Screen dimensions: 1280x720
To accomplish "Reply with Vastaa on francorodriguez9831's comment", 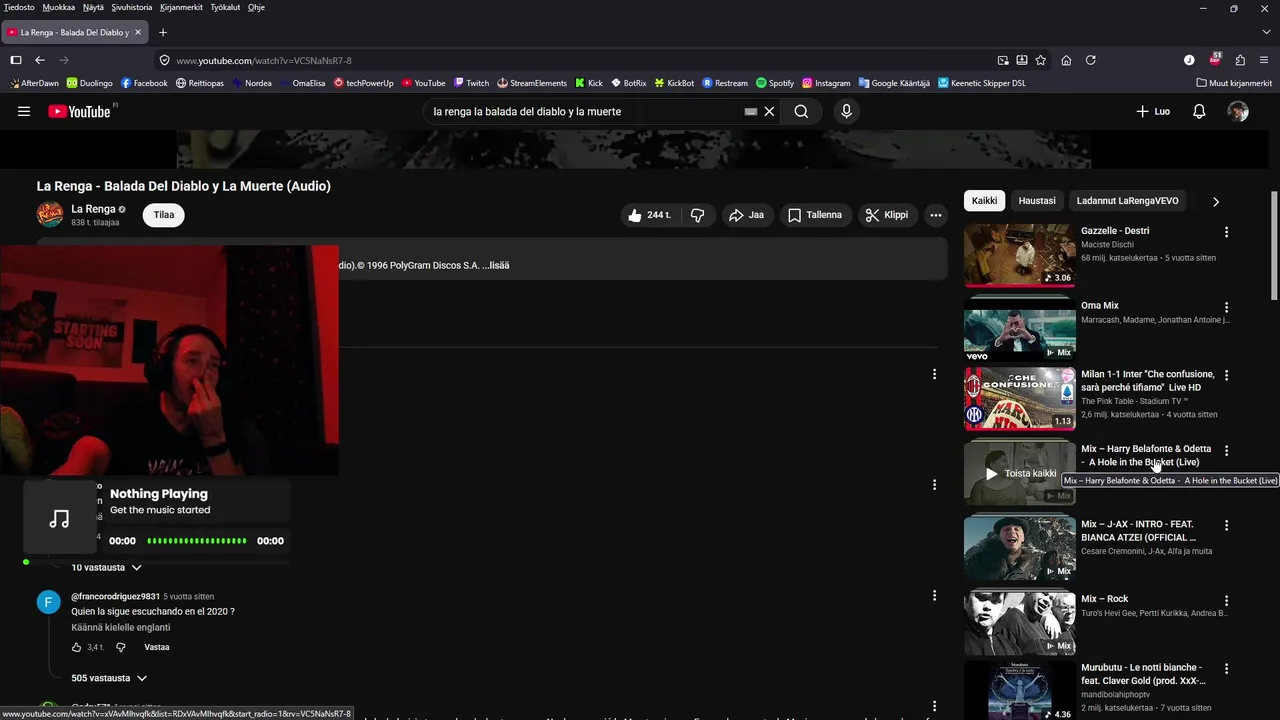I will click(x=157, y=647).
